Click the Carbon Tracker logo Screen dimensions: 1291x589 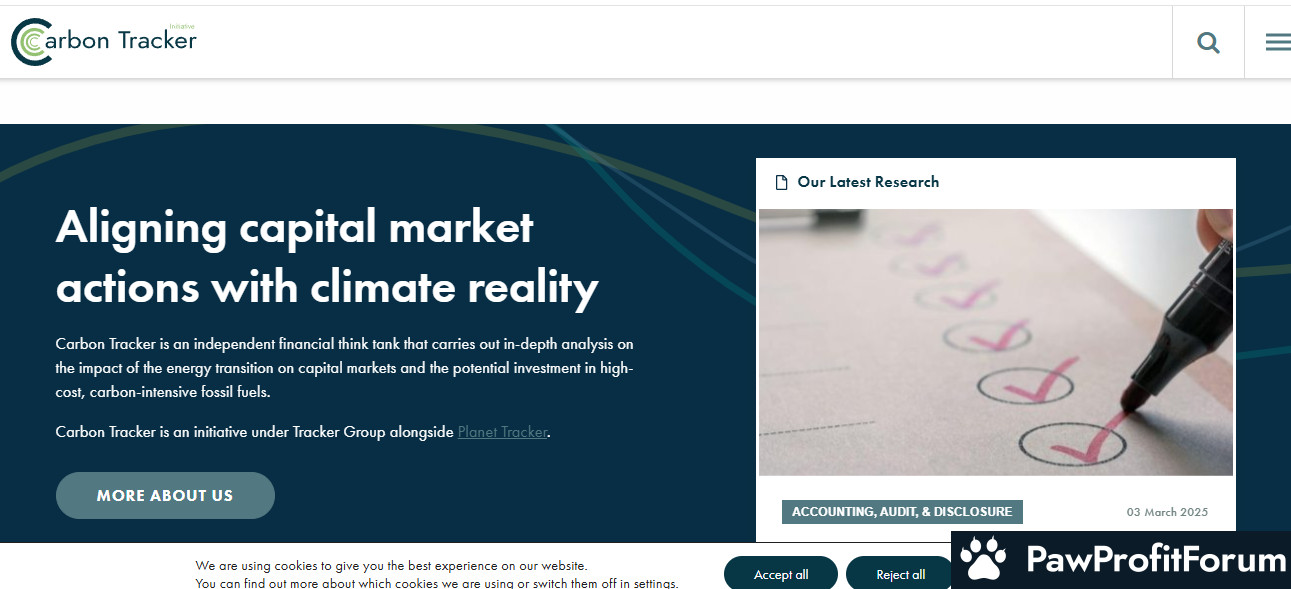point(104,42)
